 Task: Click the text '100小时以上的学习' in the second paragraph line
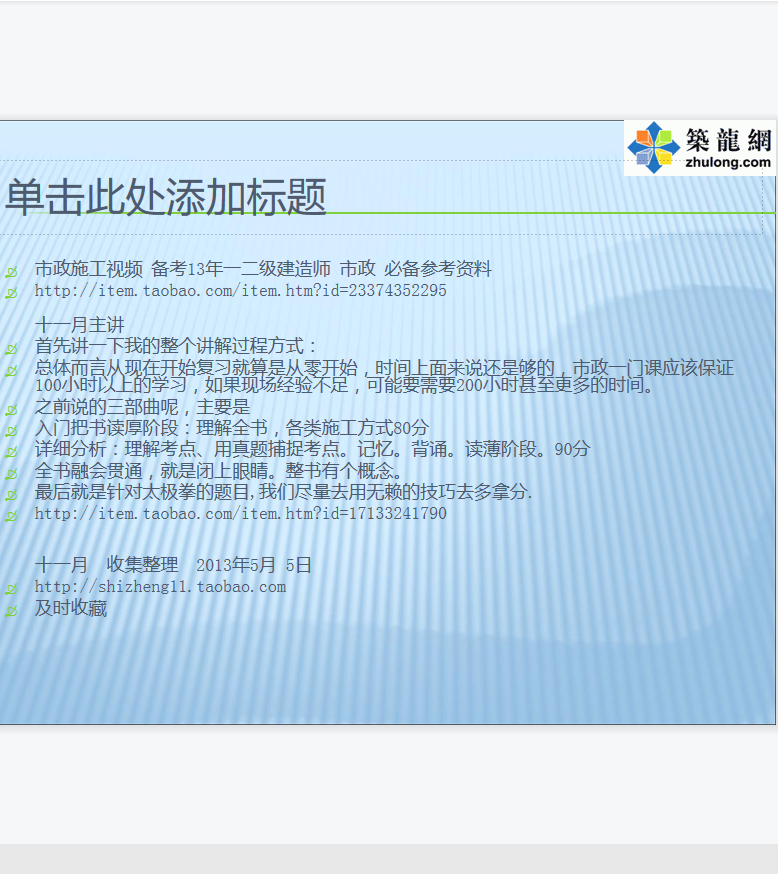click(110, 385)
